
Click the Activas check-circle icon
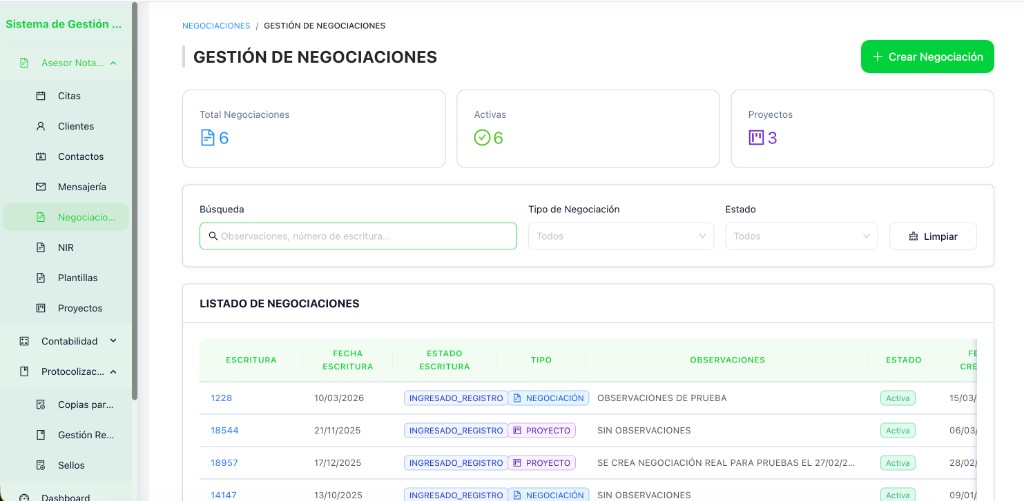point(482,138)
